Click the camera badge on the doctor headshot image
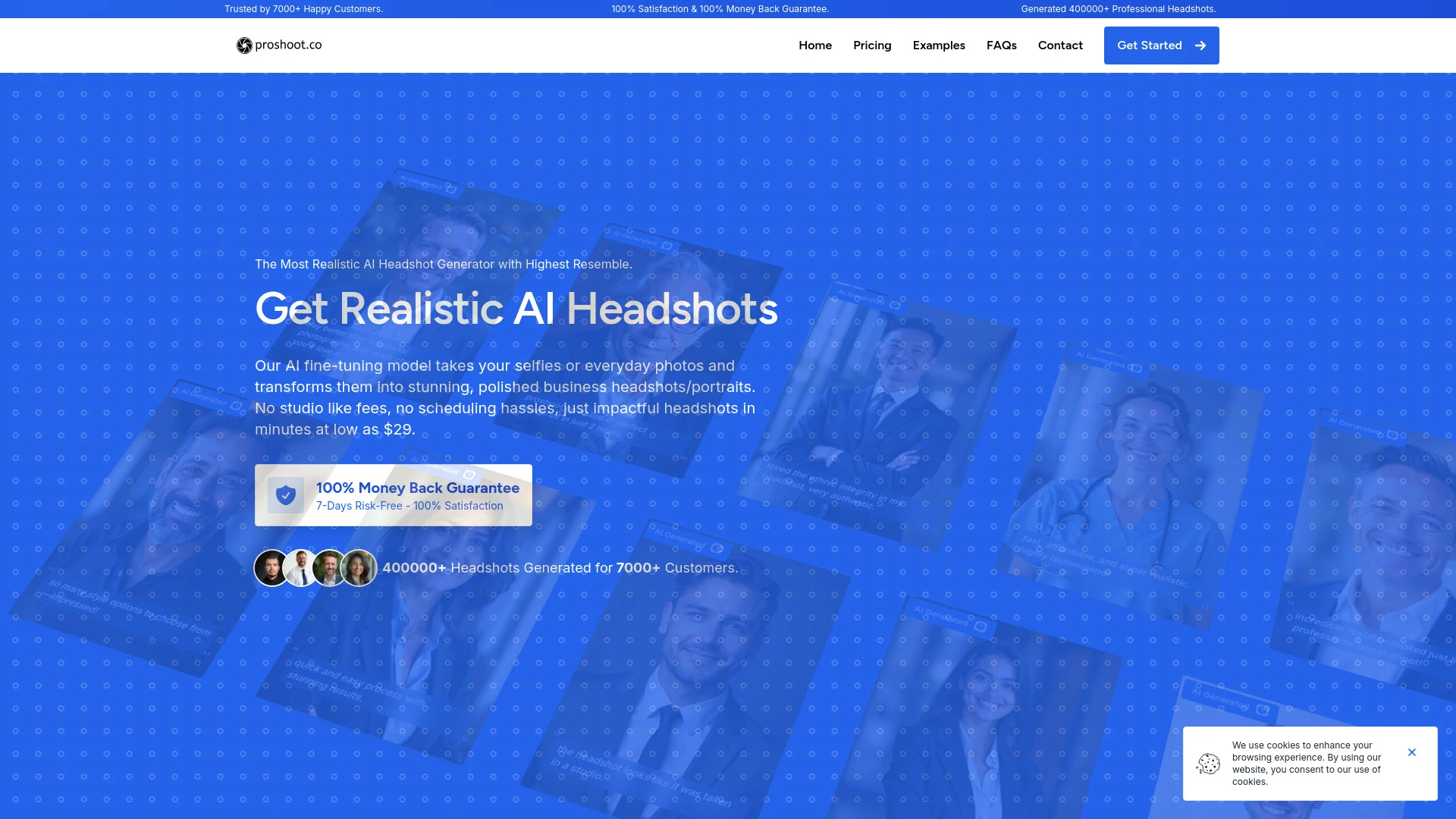Viewport: 1456px width, 819px height. (x=1134, y=369)
